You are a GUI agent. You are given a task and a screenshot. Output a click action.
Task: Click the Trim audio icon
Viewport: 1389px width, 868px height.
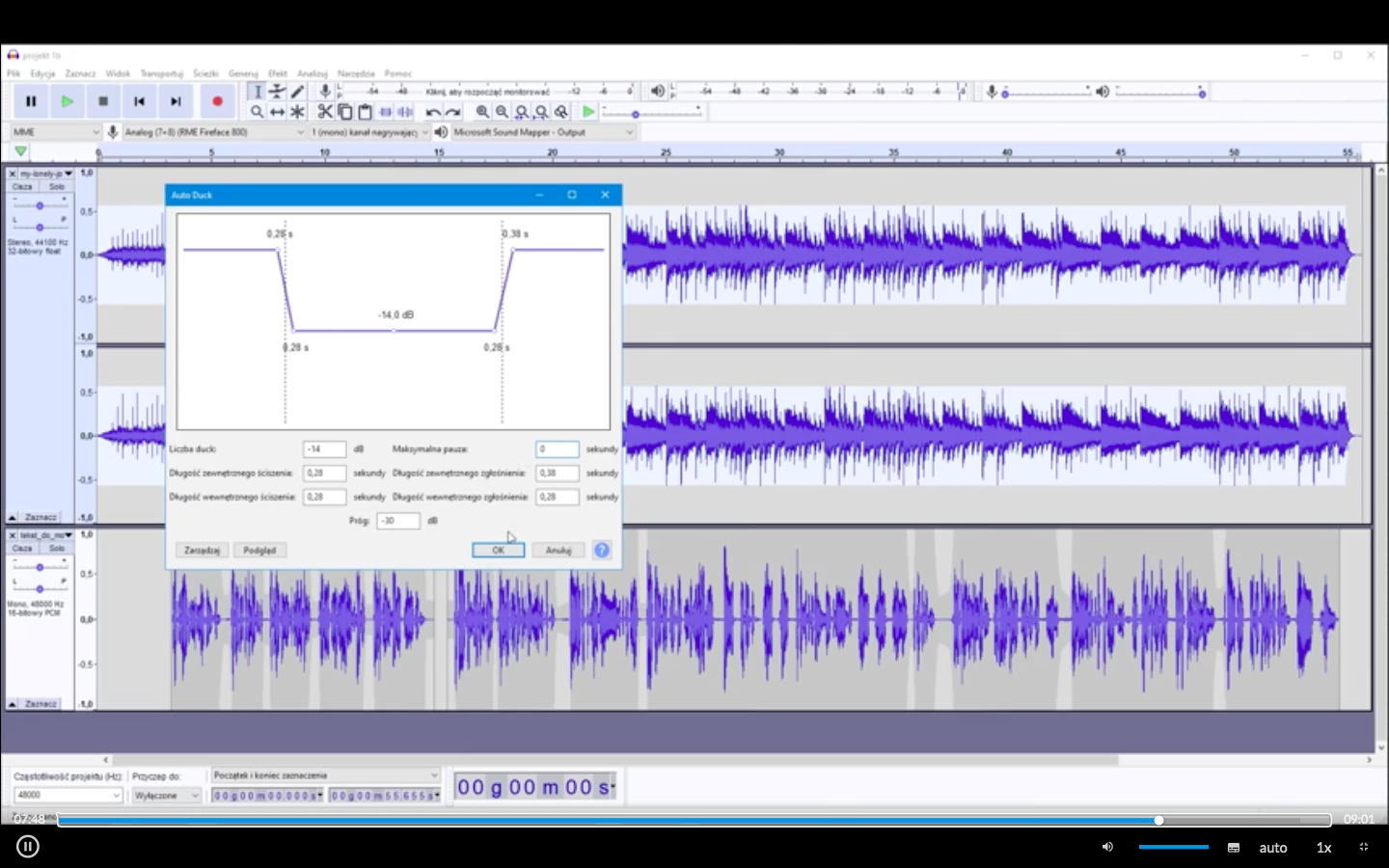(x=386, y=112)
